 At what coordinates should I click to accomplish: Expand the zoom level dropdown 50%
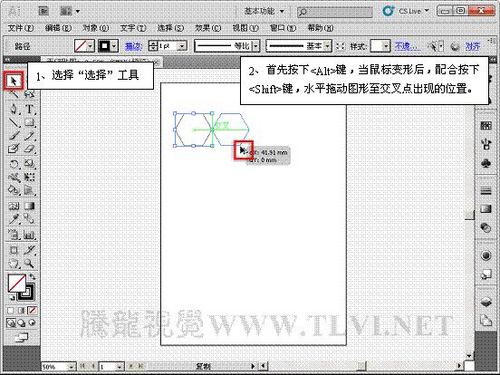pos(71,367)
